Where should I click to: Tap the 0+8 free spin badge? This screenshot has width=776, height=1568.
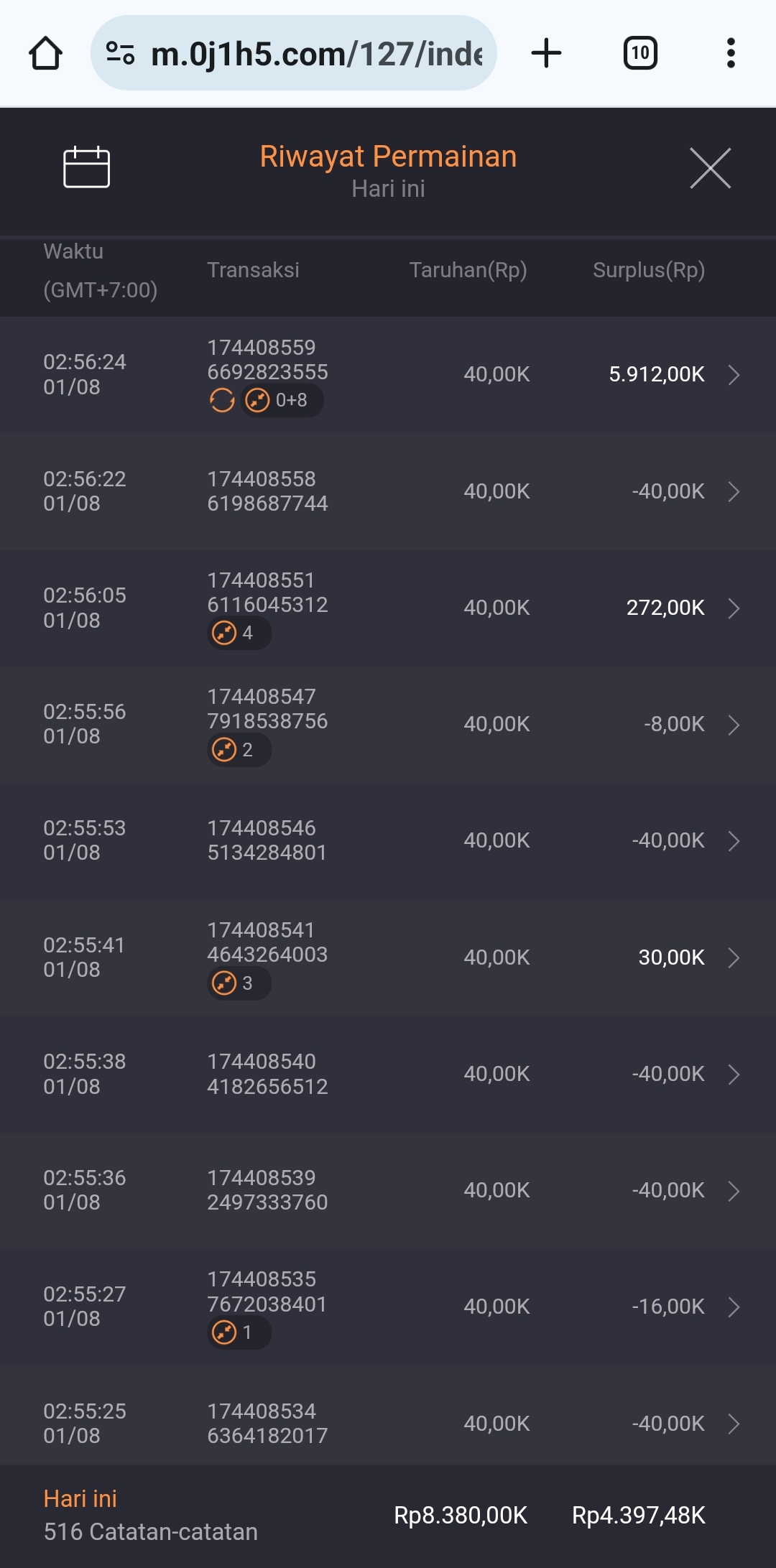pyautogui.click(x=282, y=400)
